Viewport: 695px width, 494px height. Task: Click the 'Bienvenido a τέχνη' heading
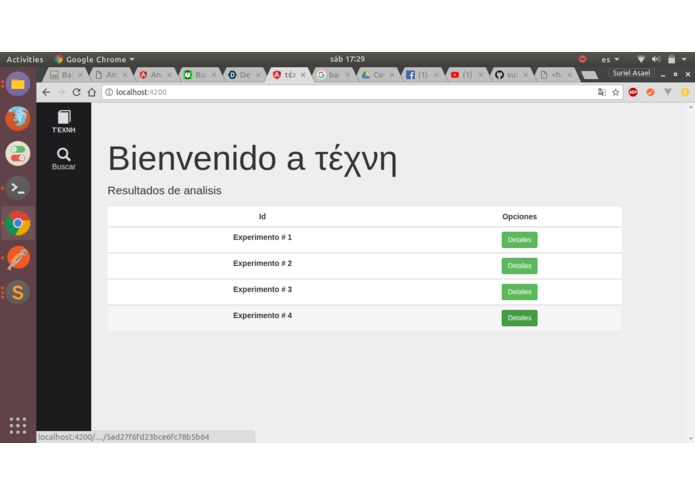[252, 159]
